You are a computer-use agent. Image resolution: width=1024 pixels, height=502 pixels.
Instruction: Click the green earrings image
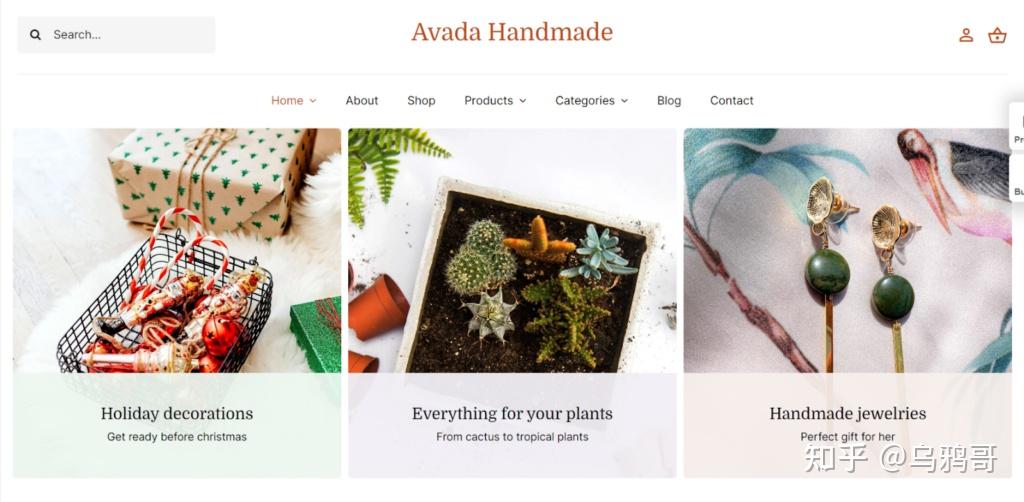coord(848,251)
